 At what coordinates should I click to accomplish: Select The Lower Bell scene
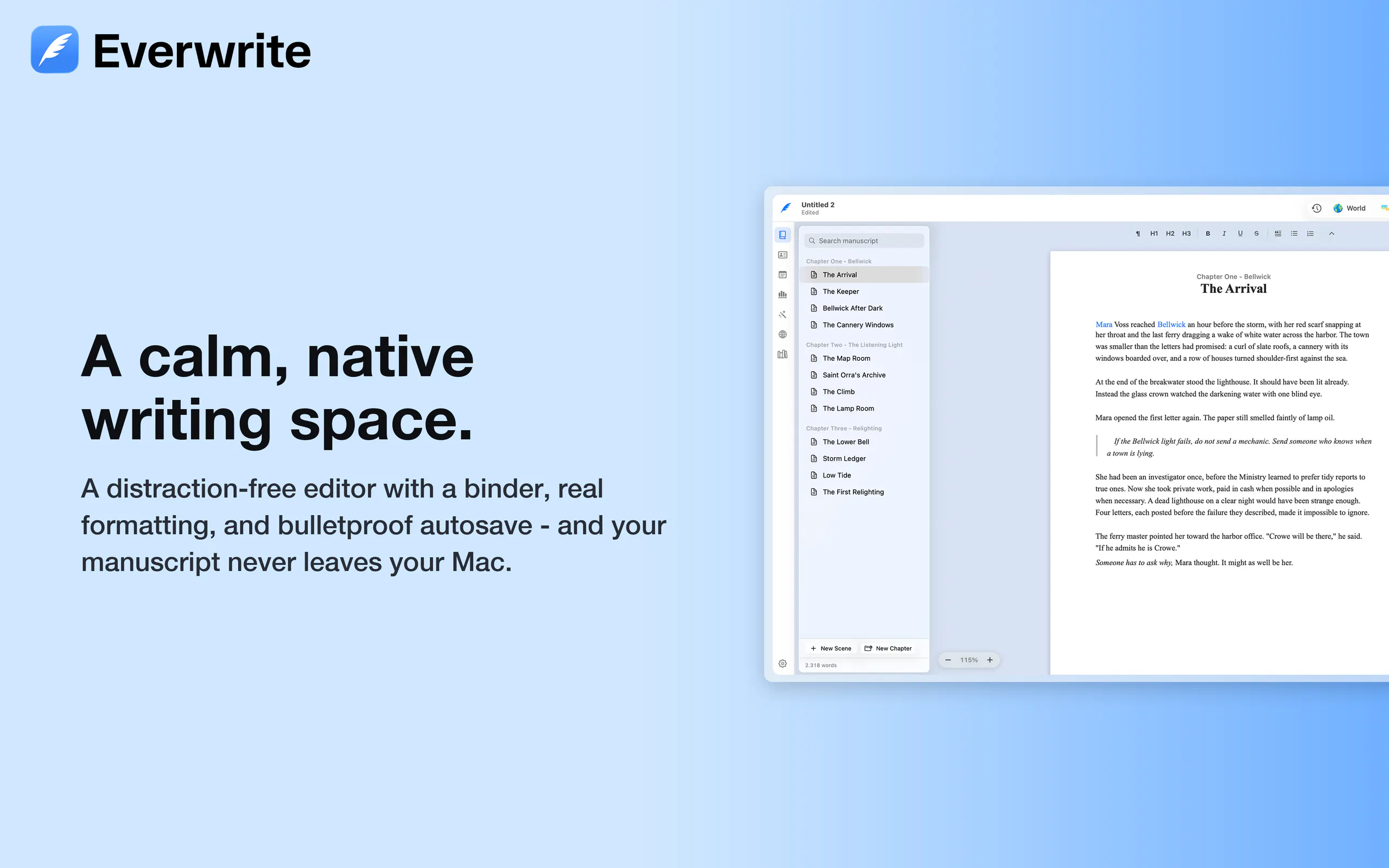click(x=864, y=442)
